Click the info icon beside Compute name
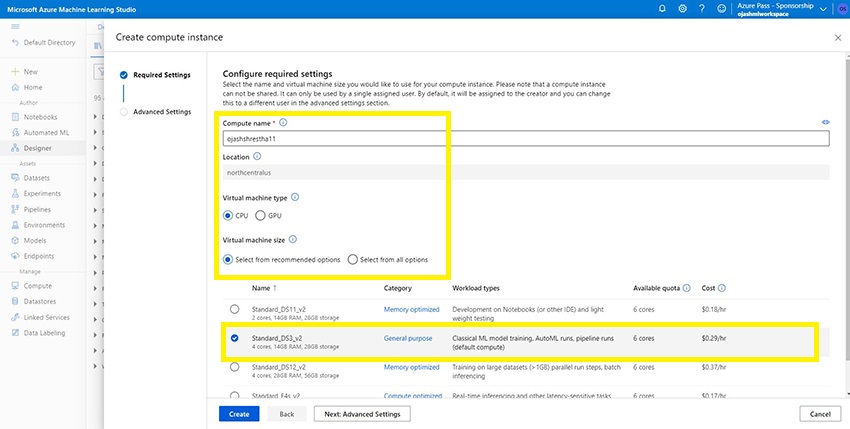 coord(283,123)
